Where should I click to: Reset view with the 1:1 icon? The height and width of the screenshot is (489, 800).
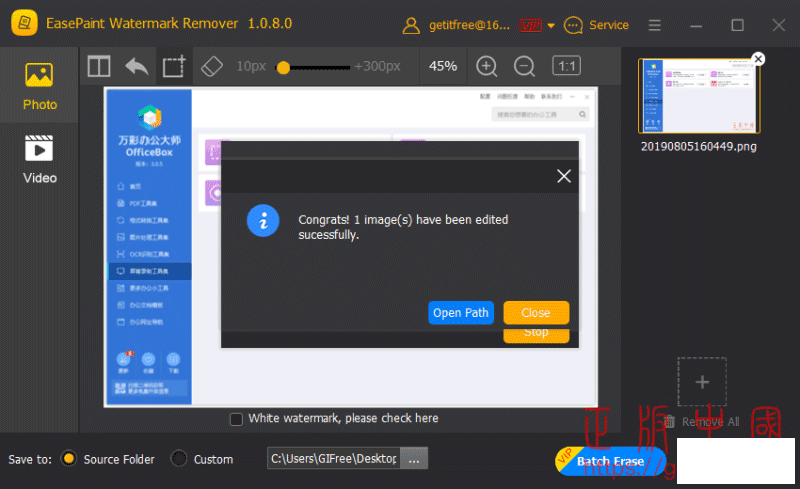click(x=566, y=66)
